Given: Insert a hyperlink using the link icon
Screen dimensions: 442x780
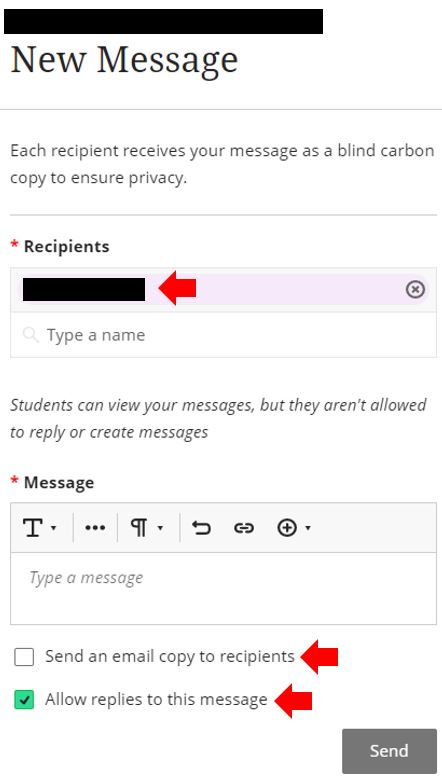Looking at the screenshot, I should pos(244,528).
